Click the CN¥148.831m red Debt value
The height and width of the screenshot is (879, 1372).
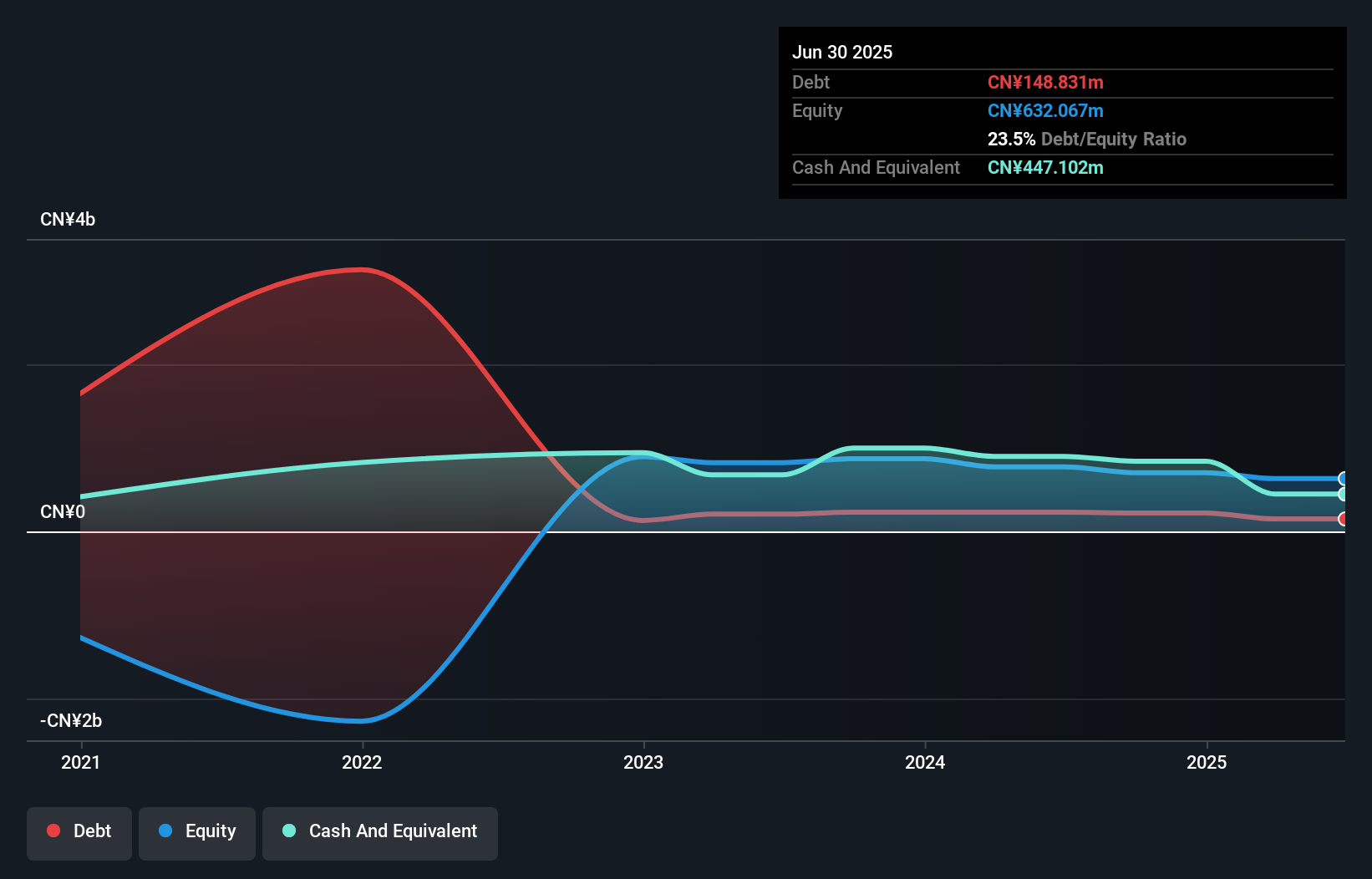pos(1045,82)
